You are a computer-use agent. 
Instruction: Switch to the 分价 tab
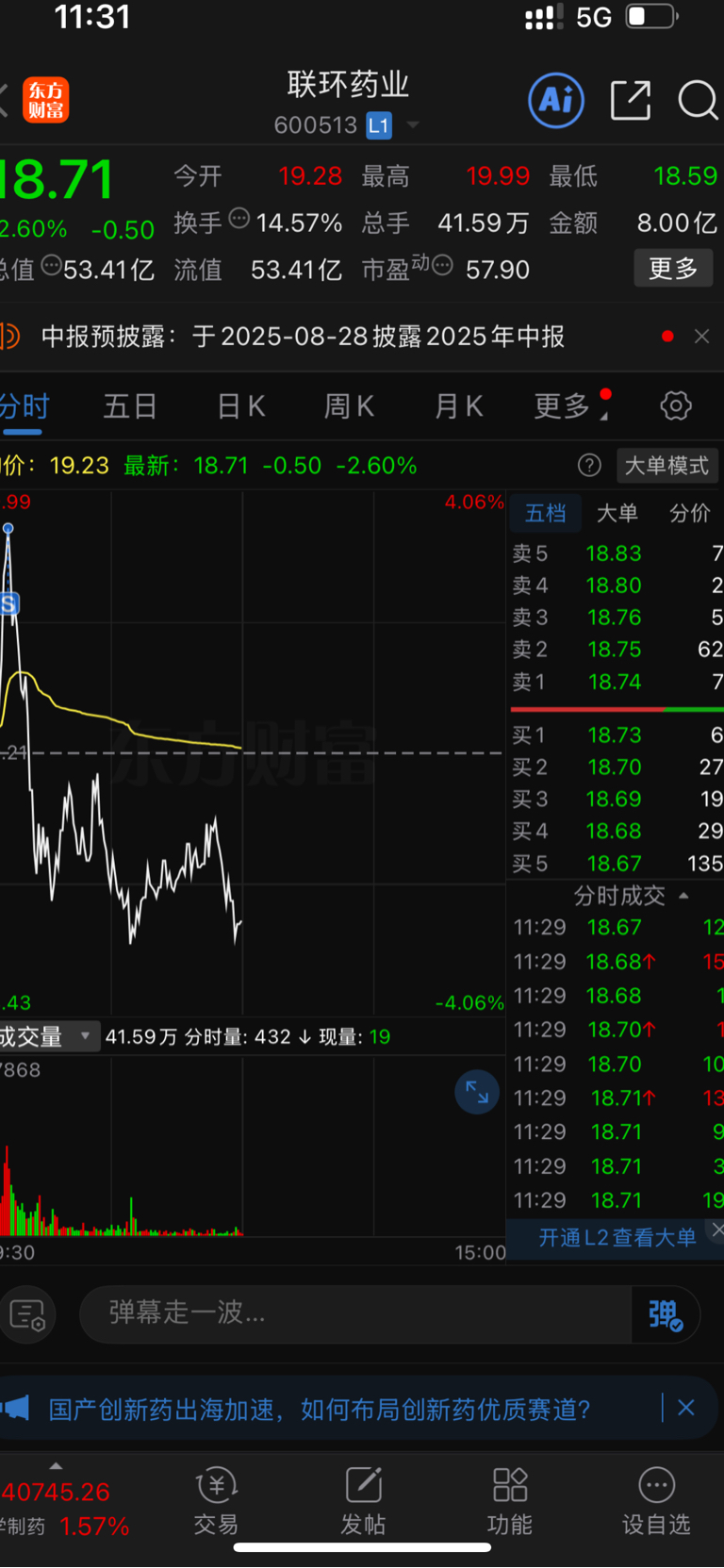tap(690, 513)
